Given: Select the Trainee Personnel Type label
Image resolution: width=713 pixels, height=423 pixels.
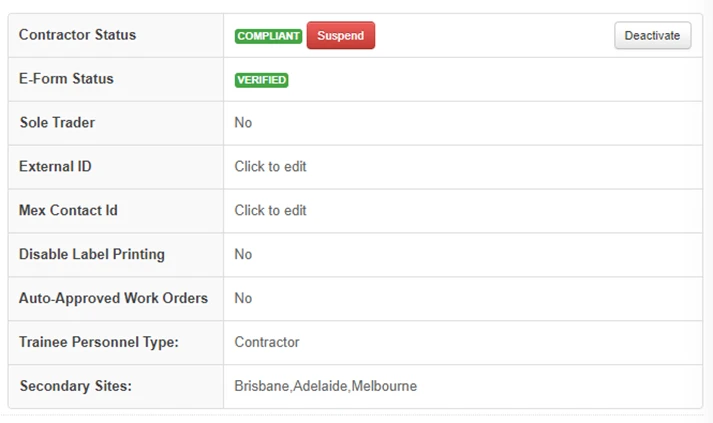Looking at the screenshot, I should point(99,342).
